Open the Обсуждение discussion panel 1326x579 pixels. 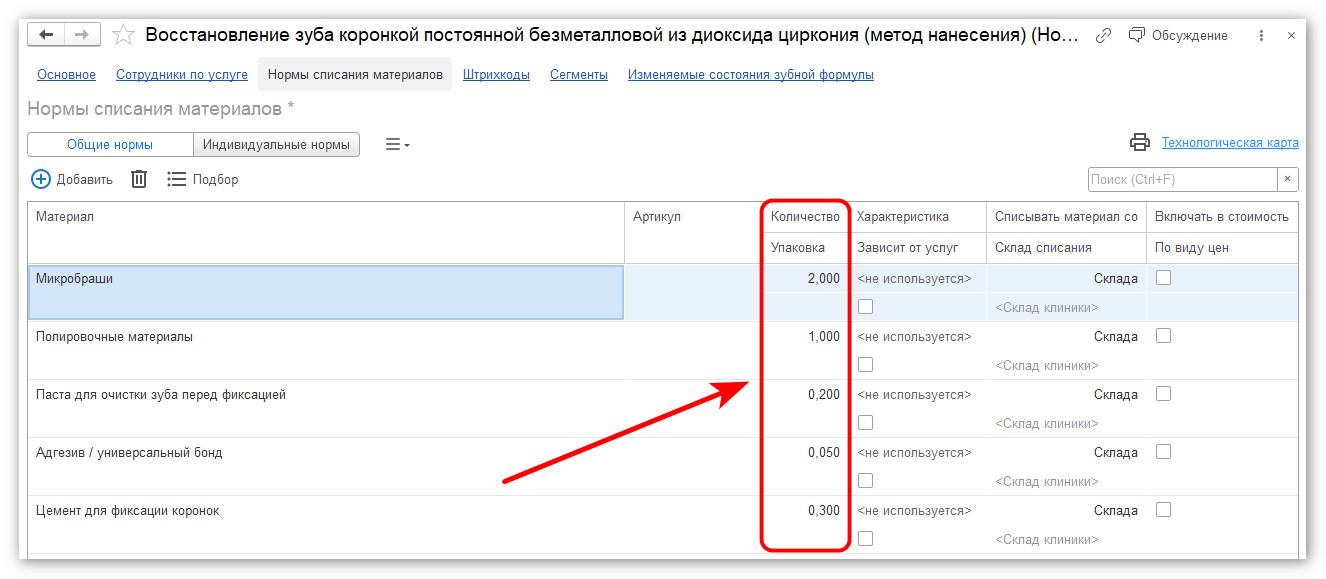pyautogui.click(x=1178, y=35)
